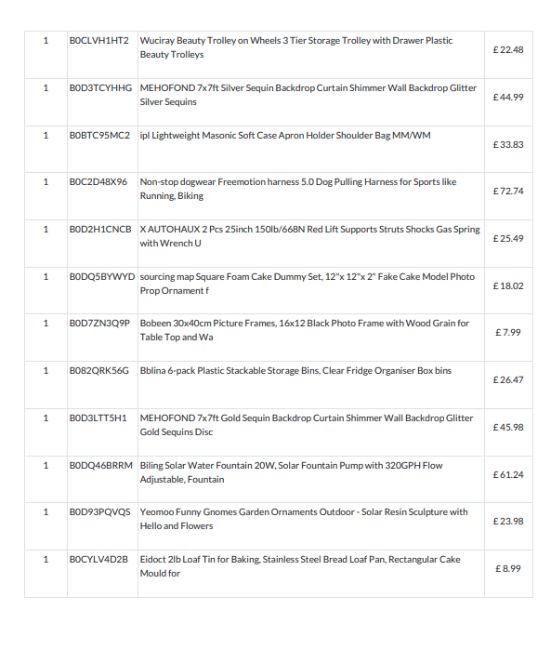Click the Eidoct Loaf Tin description
This screenshot has width=551, height=650.
pos(300,566)
